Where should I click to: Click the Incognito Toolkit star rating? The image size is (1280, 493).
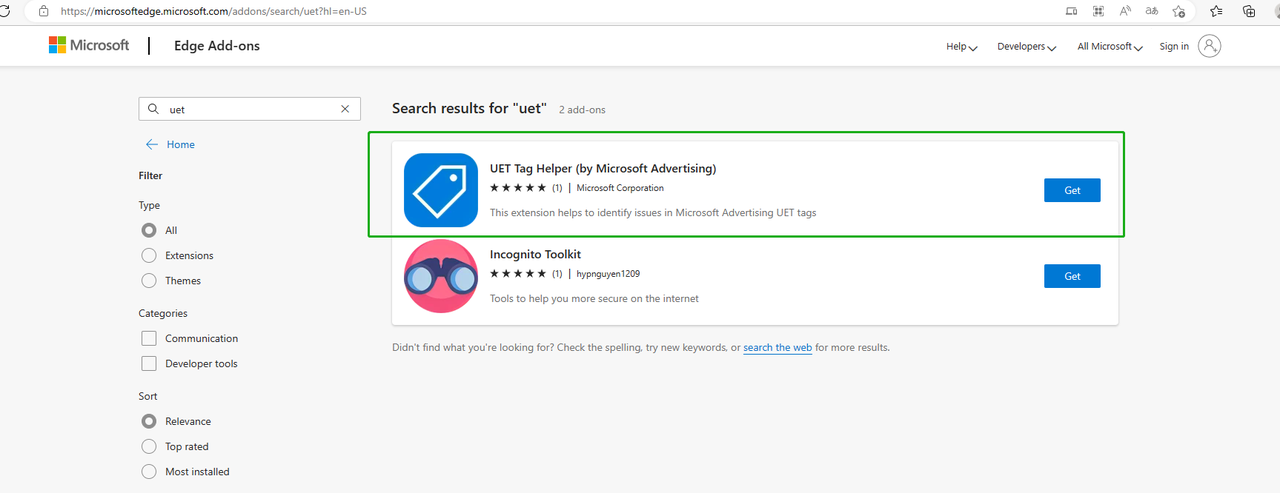coord(518,274)
